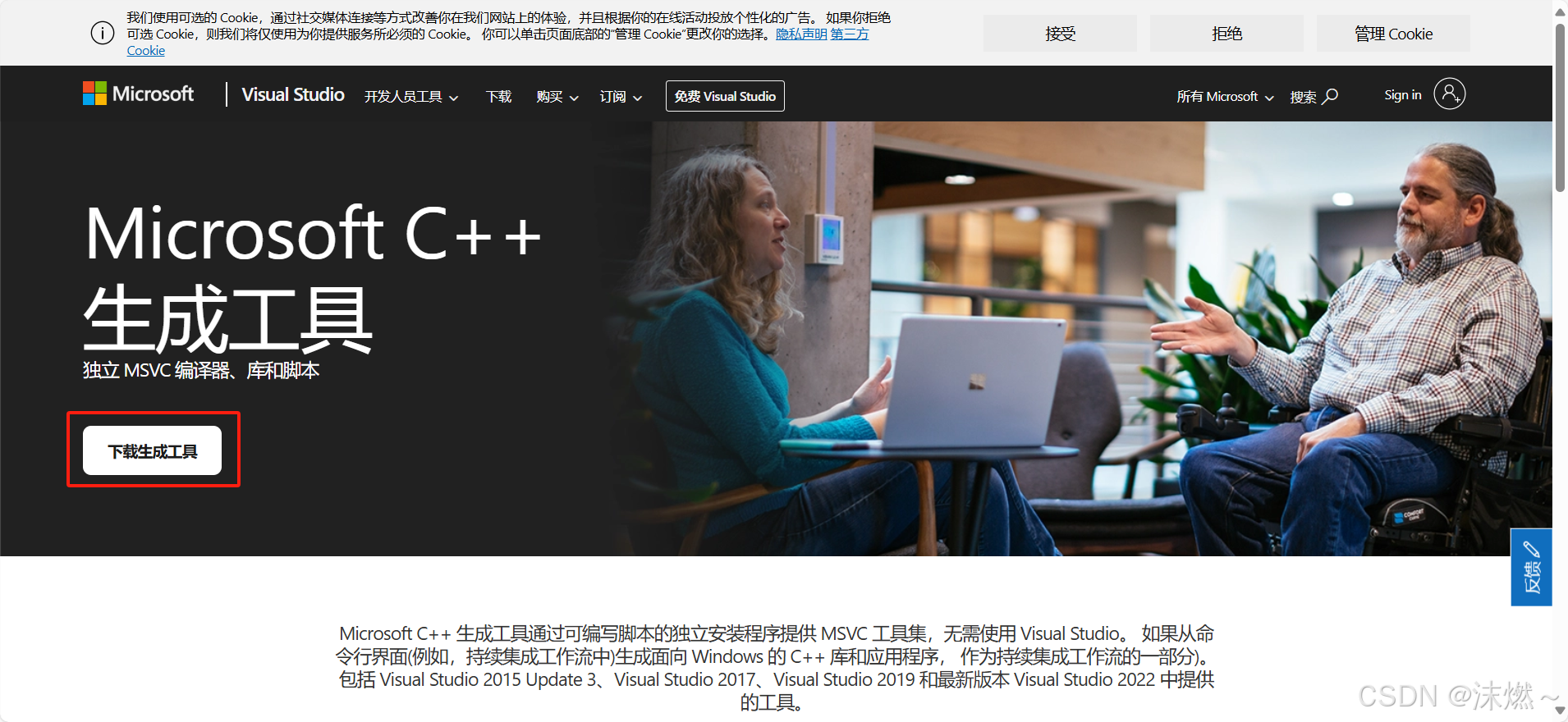Expand the 订阅 dropdown menu

621,97
